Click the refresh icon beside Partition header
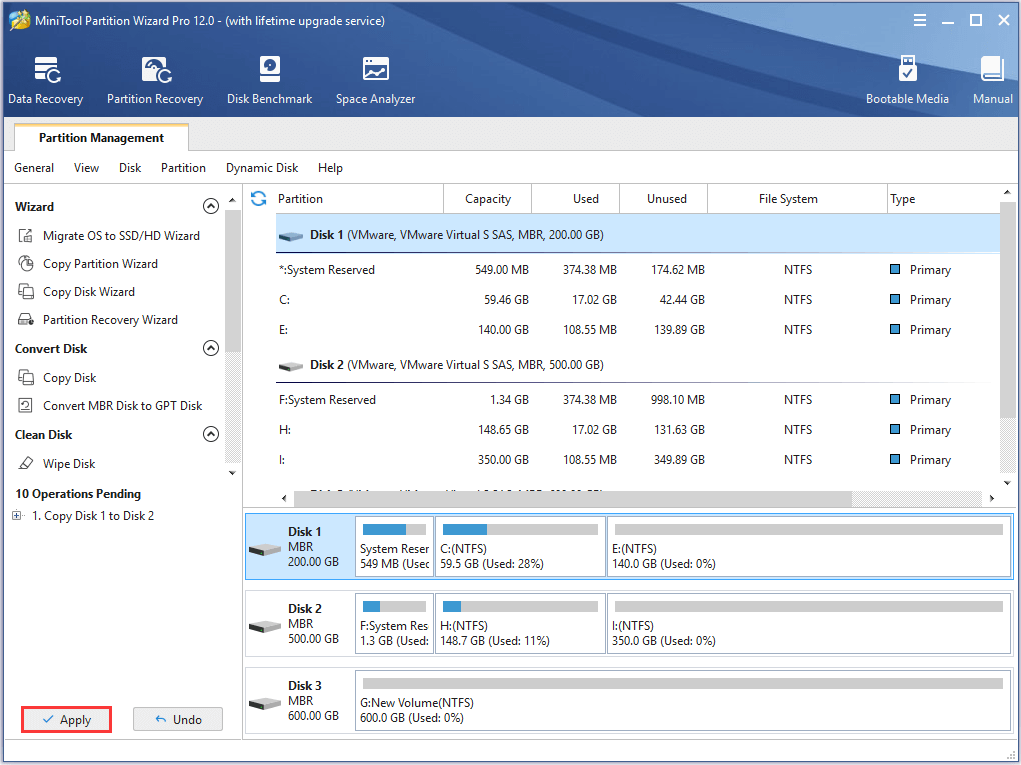Viewport: 1021px width, 765px height. (259, 199)
